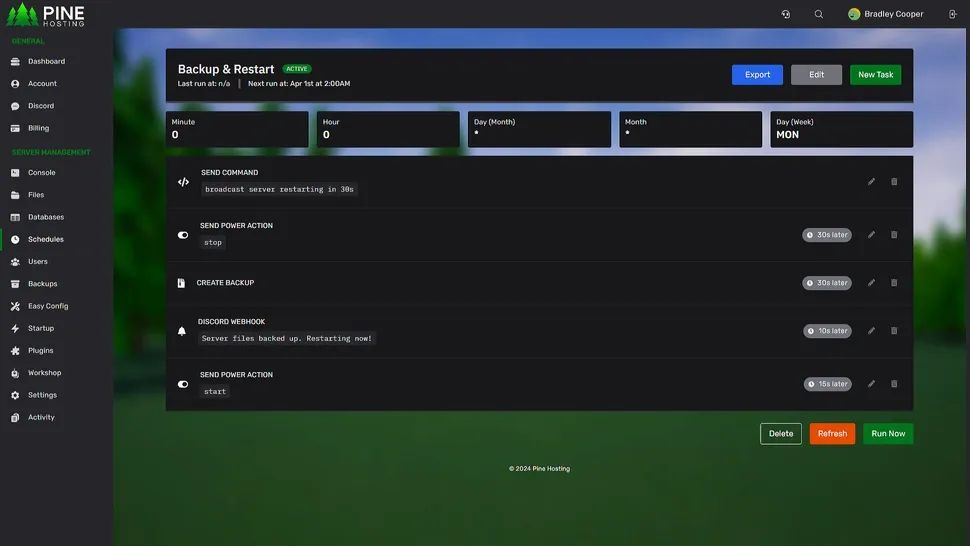Run the schedule with Run Now

(x=888, y=434)
